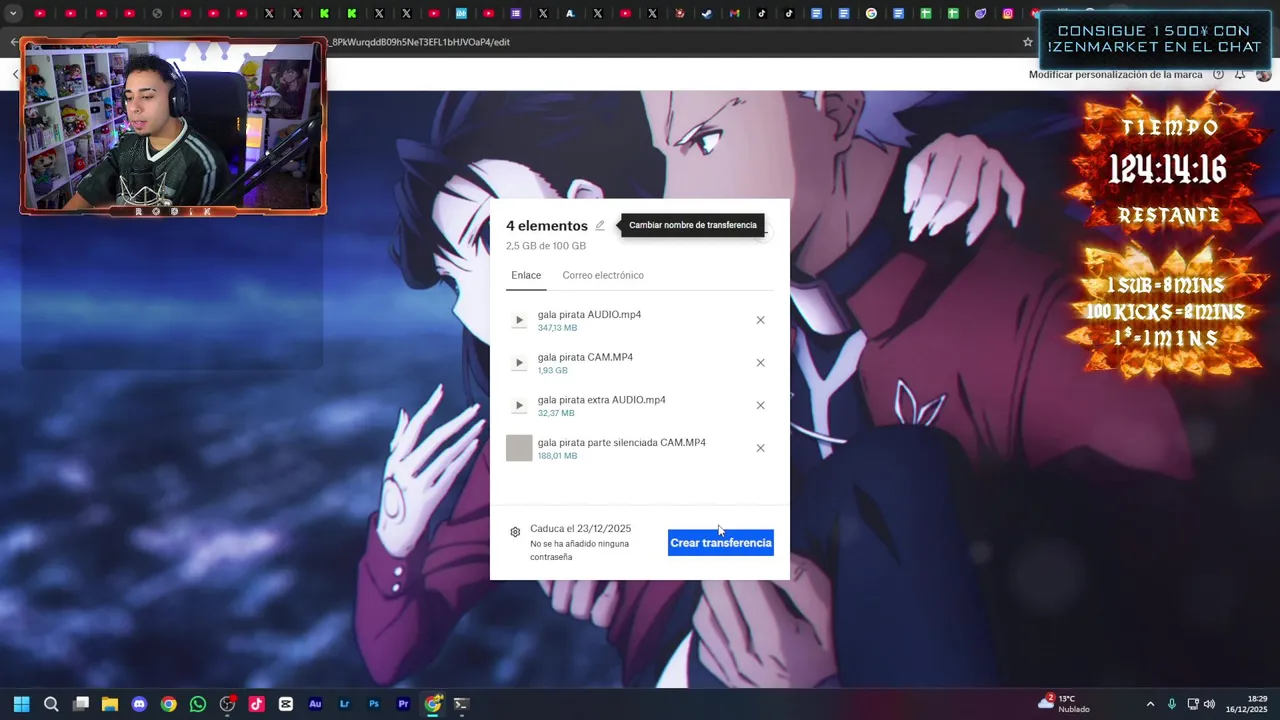1280x720 pixels.
Task: Open active Chrome profile window in taskbar
Action: pos(433,704)
